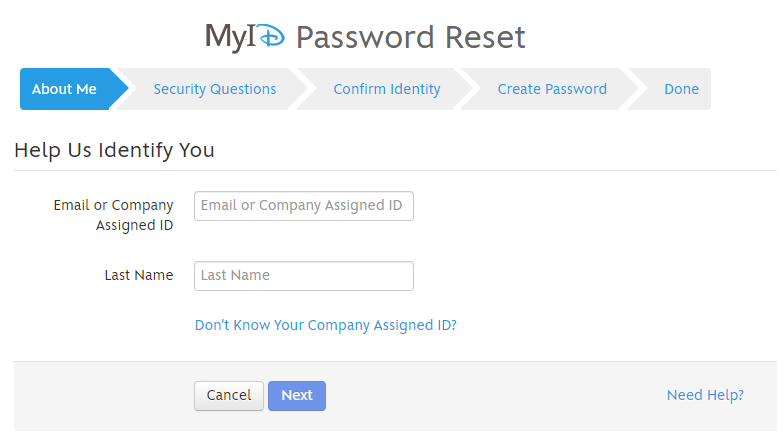784x441 pixels.
Task: Click the blue Next button
Action: click(296, 396)
